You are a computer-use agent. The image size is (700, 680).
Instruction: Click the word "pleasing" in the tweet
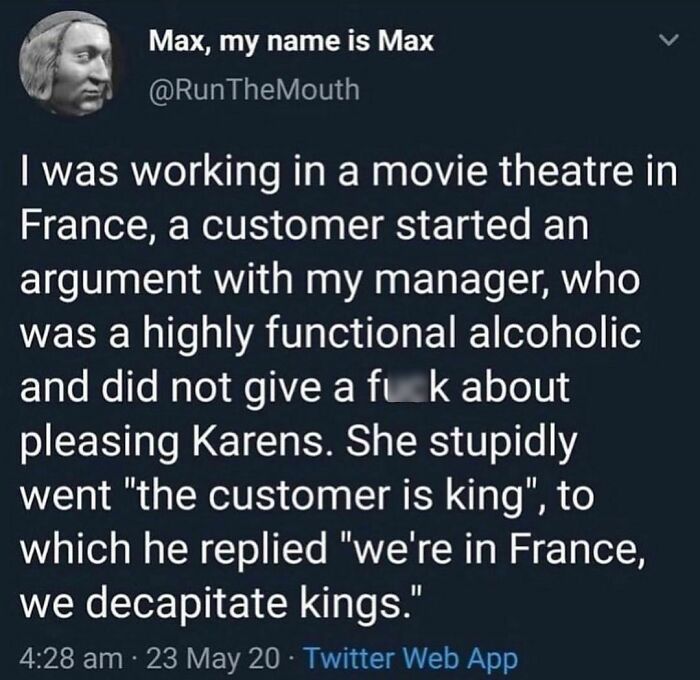(98, 440)
